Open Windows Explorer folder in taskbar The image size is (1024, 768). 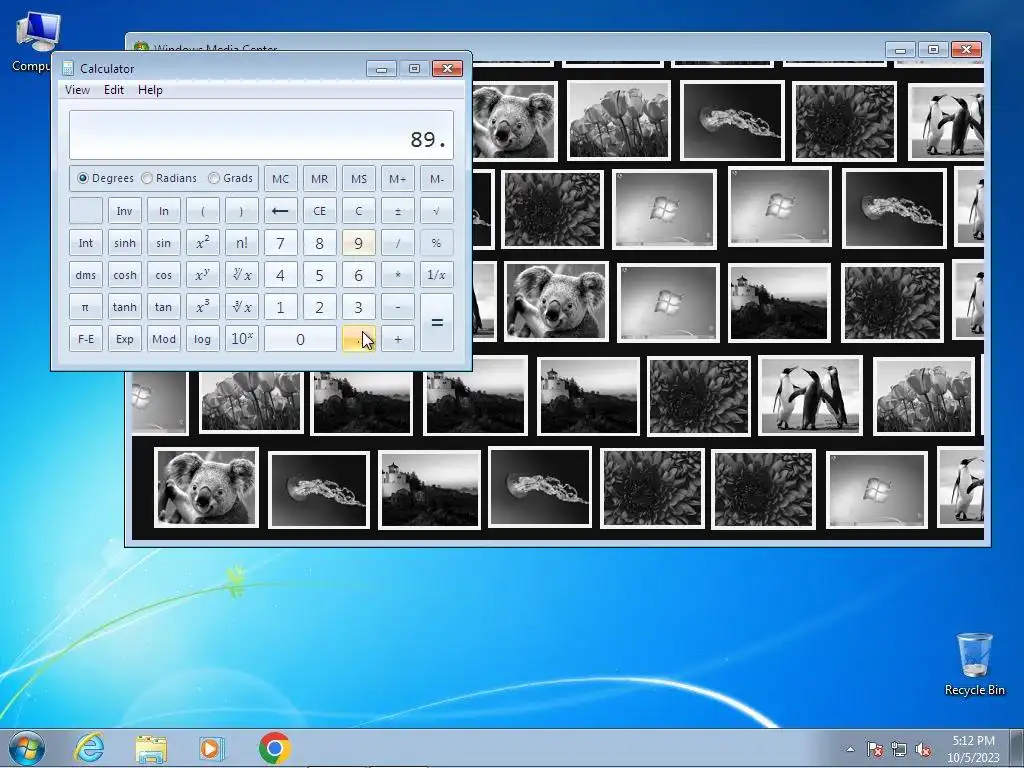coord(151,748)
